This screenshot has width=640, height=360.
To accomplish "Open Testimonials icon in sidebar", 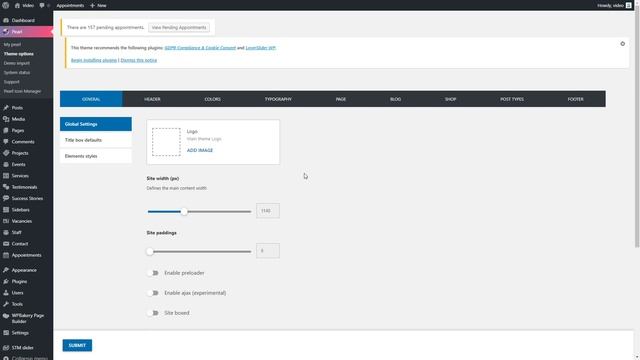I will [x=6, y=187].
